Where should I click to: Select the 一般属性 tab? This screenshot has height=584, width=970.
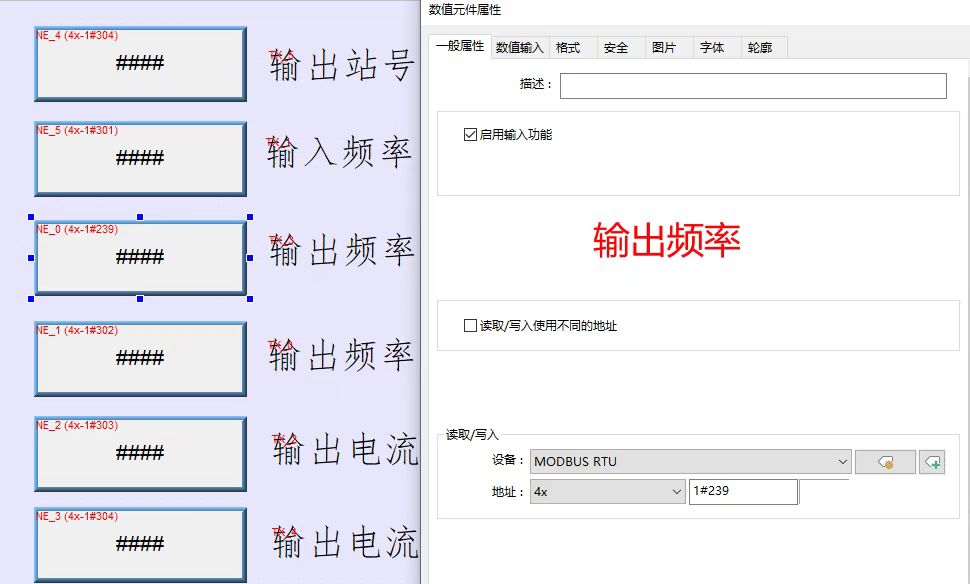(460, 47)
